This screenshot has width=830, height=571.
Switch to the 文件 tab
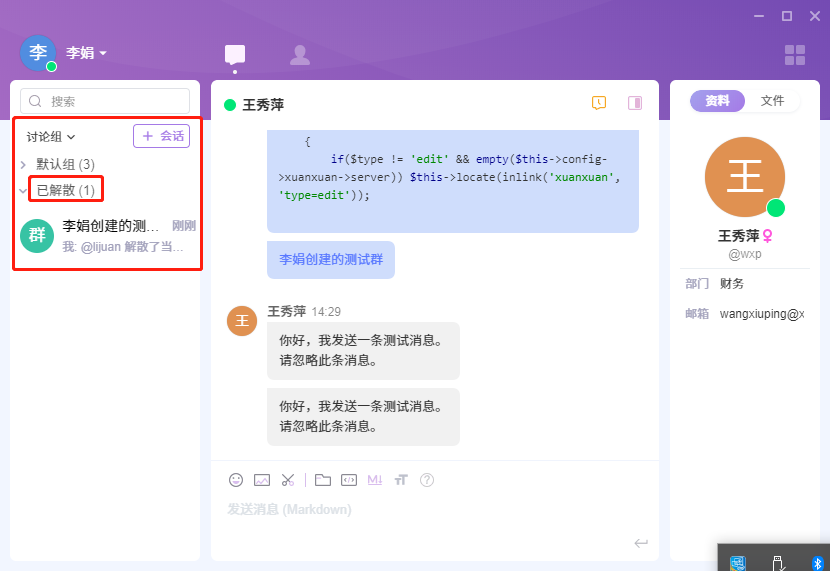[x=772, y=101]
